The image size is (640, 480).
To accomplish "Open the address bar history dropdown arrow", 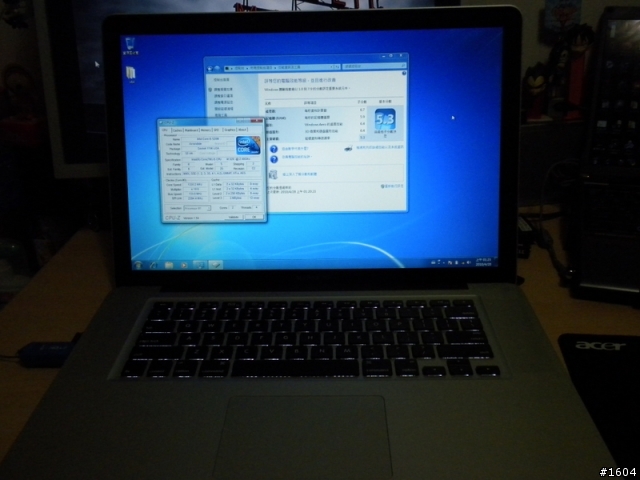I will point(331,67).
